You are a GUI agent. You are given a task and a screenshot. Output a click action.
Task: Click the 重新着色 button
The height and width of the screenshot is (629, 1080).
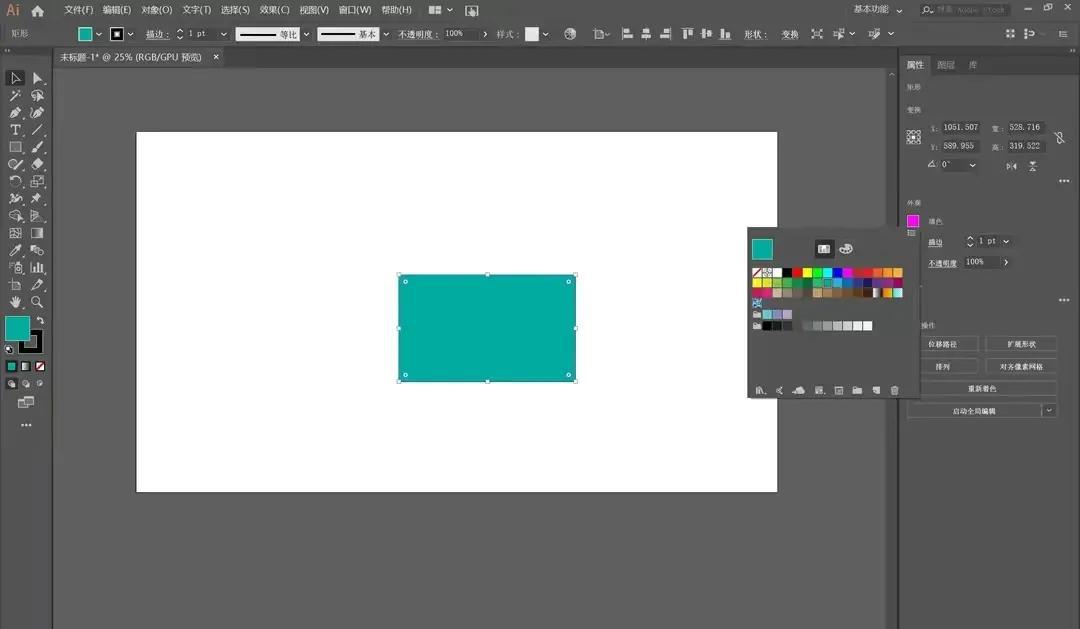point(981,388)
